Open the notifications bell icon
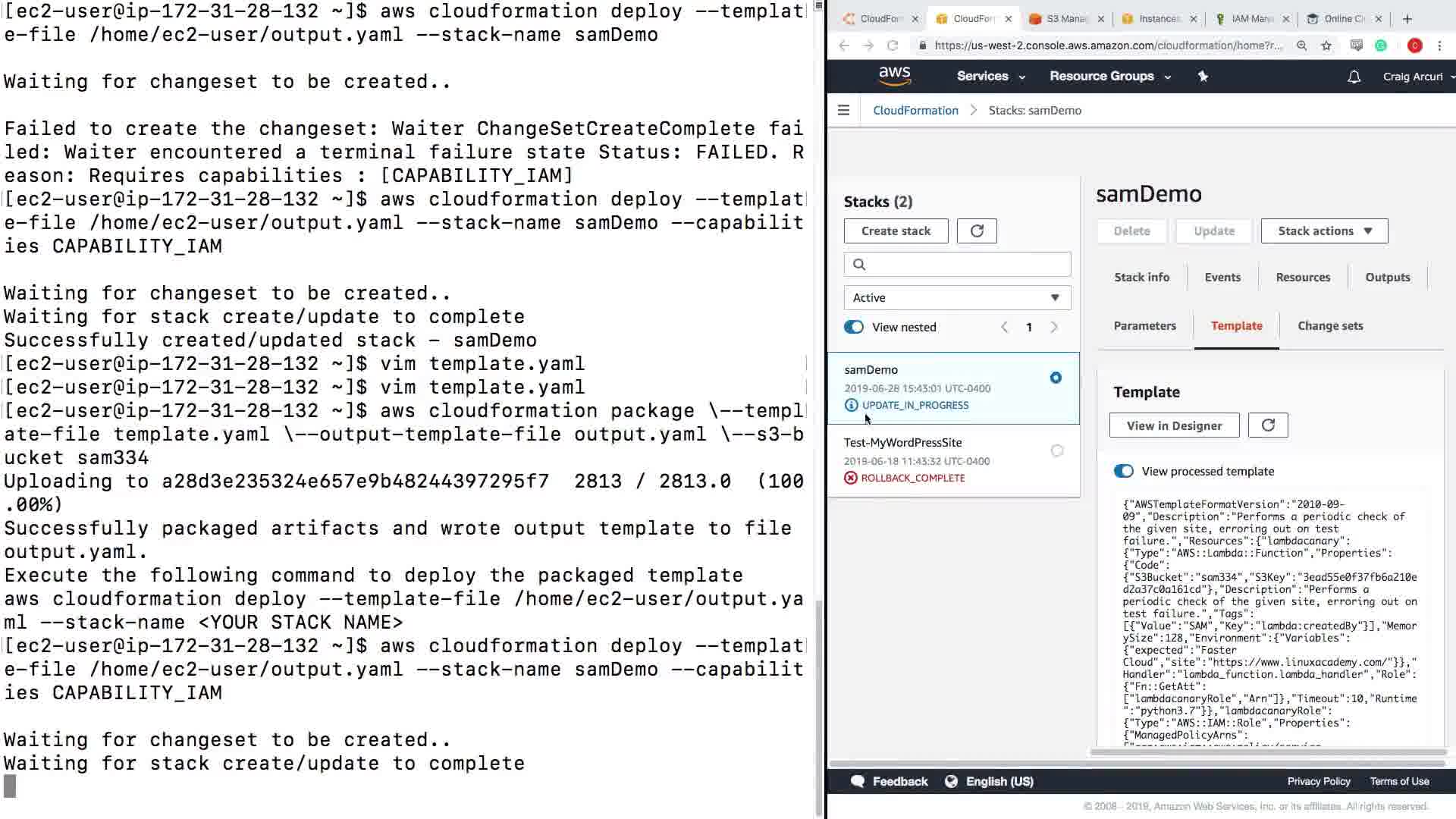 (1354, 77)
